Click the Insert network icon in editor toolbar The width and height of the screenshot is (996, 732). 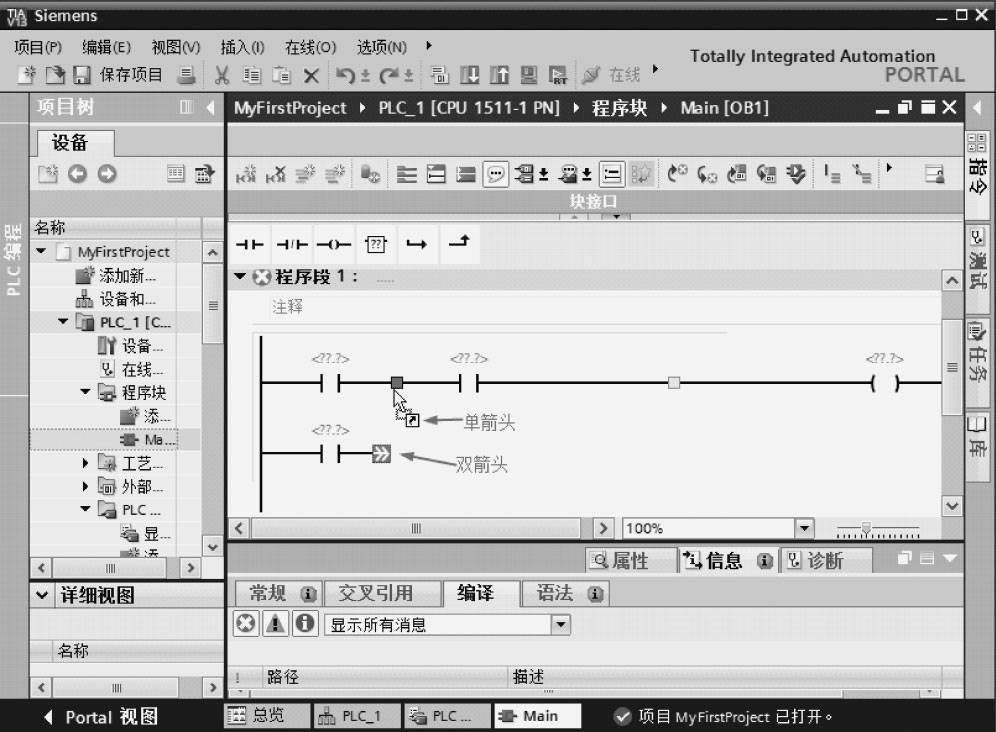point(246,174)
